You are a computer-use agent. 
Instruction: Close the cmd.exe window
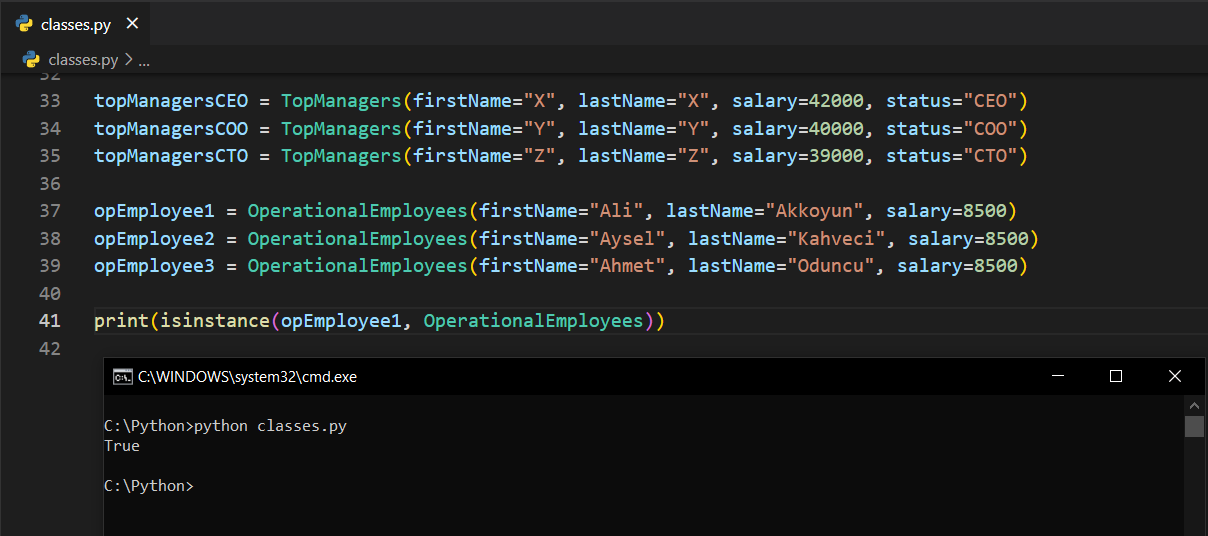pyautogui.click(x=1175, y=376)
